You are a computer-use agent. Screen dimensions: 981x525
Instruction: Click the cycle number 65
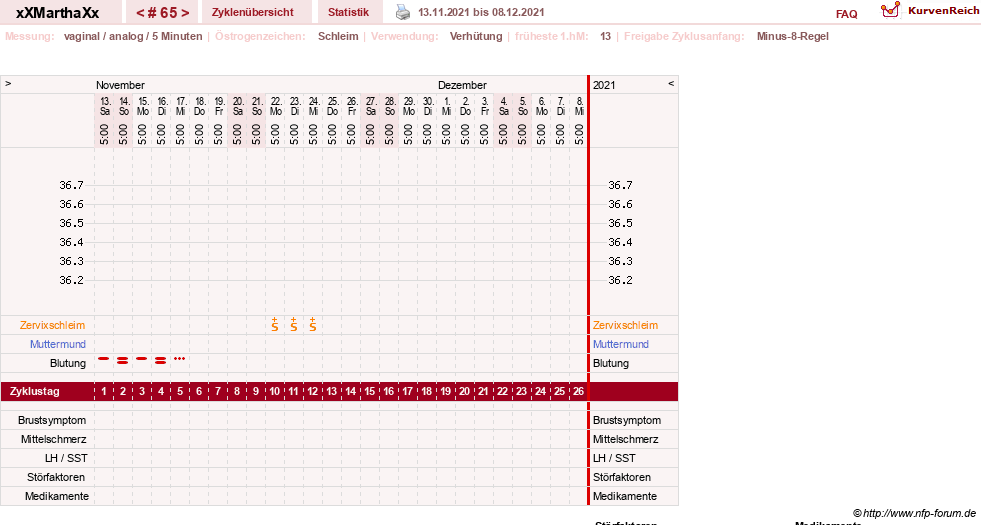[168, 13]
